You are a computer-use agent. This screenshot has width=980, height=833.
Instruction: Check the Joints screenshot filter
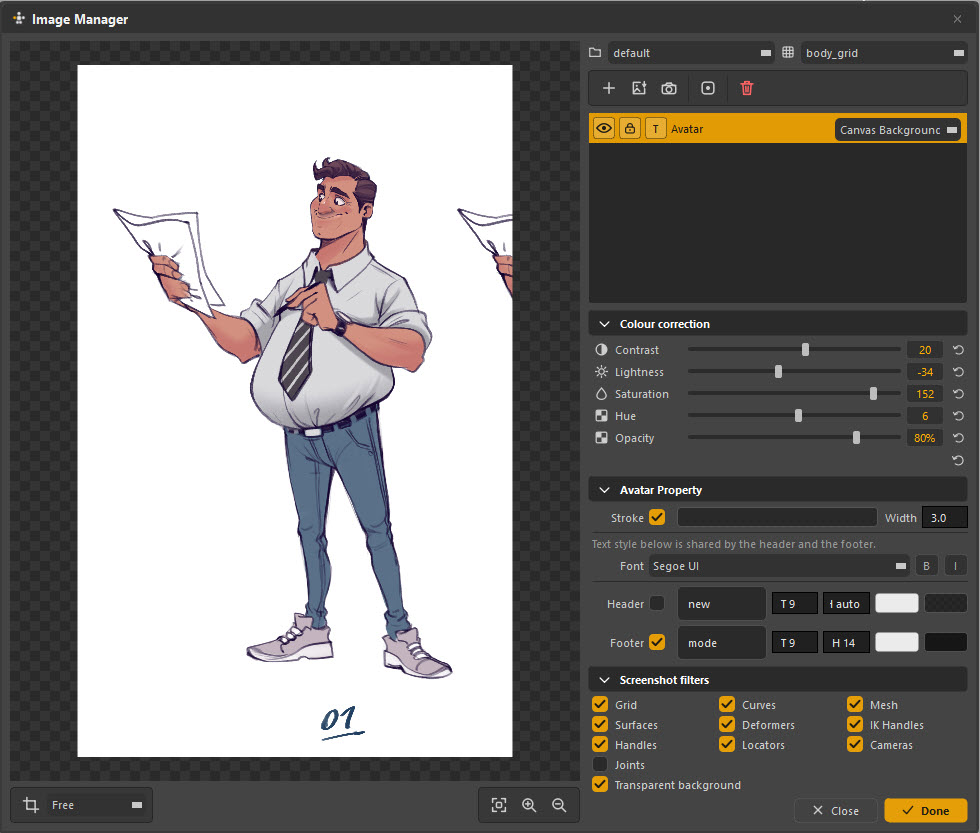click(x=600, y=764)
